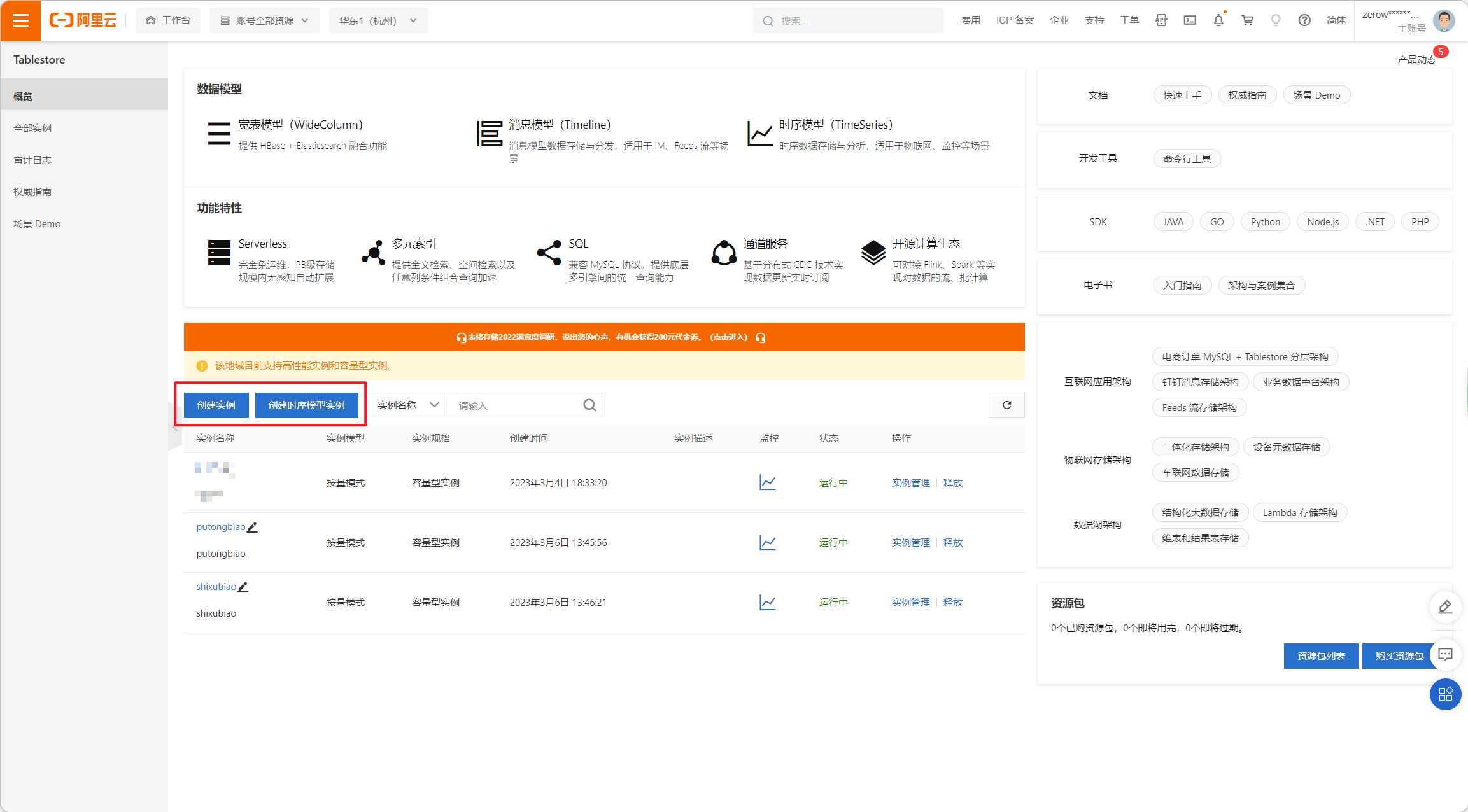
Task: Open the Cloud Shell terminal icon
Action: click(x=1190, y=20)
